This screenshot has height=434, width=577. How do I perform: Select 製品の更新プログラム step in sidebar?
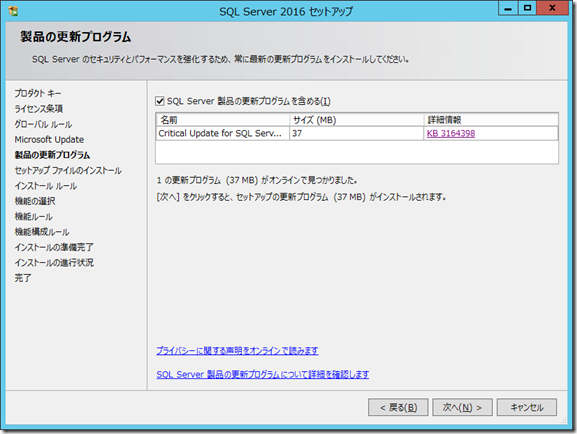click(x=52, y=155)
